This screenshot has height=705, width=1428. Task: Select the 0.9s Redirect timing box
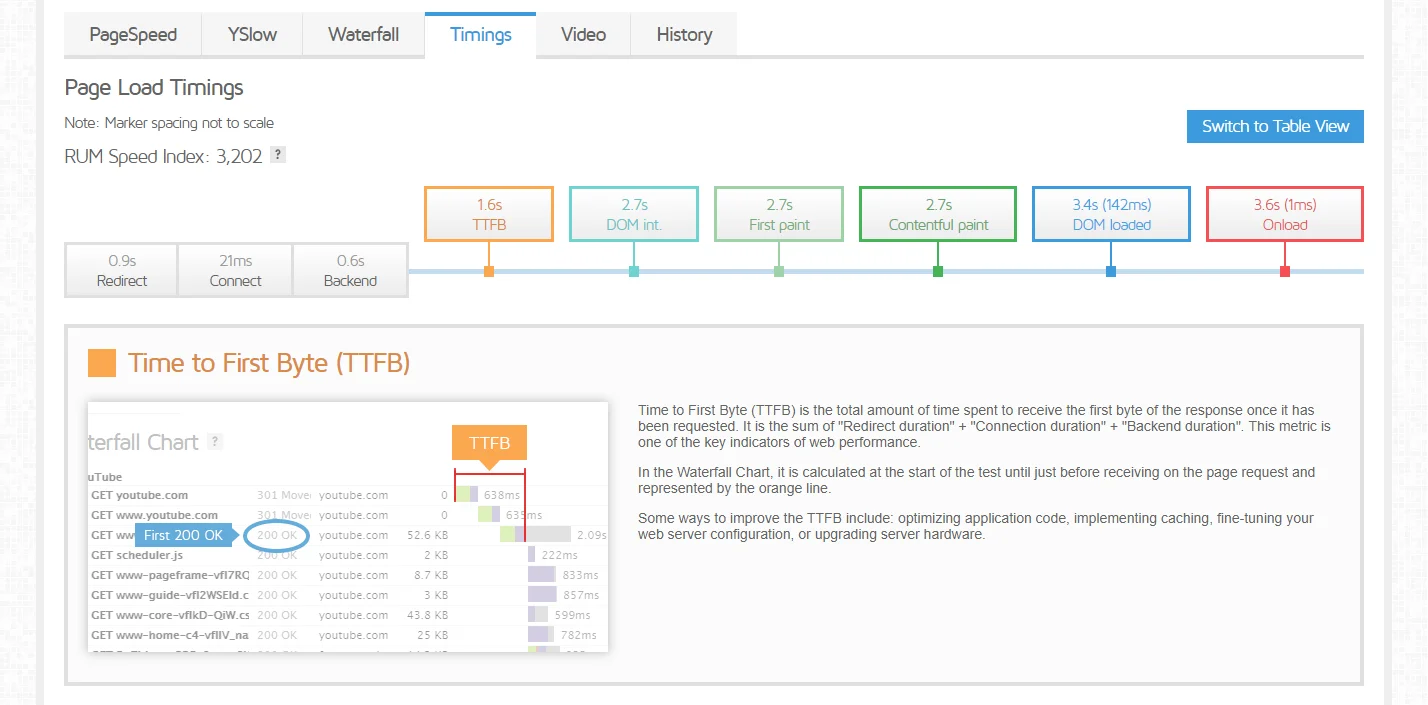(122, 270)
